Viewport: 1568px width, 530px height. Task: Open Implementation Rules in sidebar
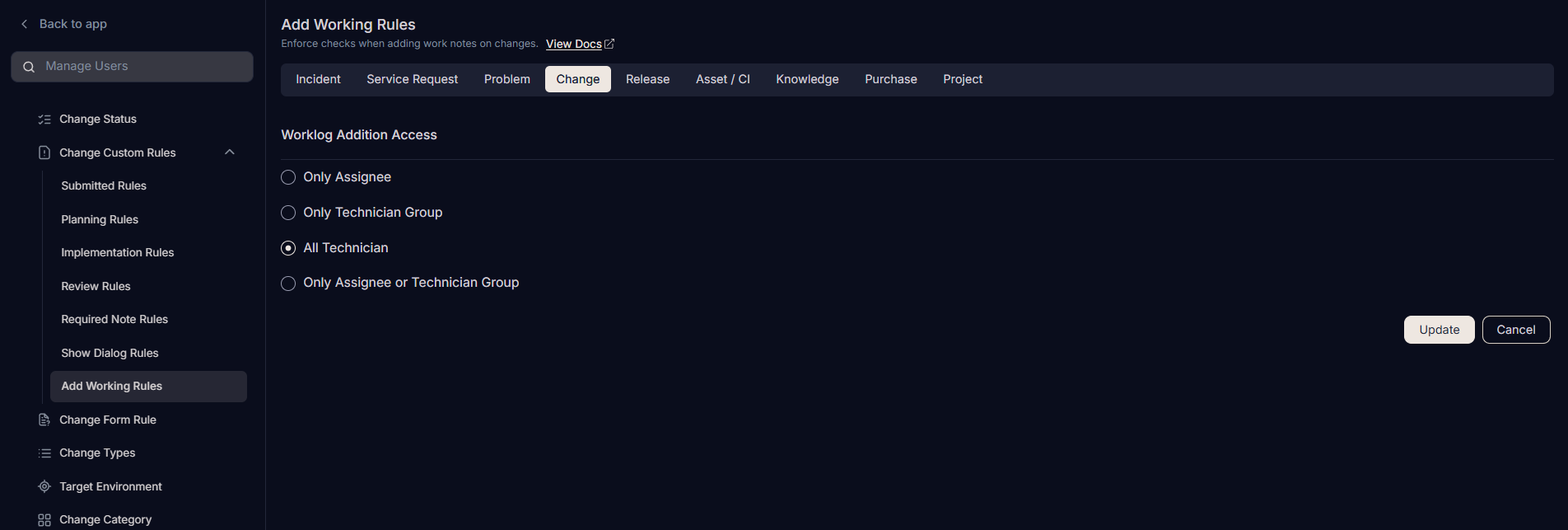(x=118, y=252)
